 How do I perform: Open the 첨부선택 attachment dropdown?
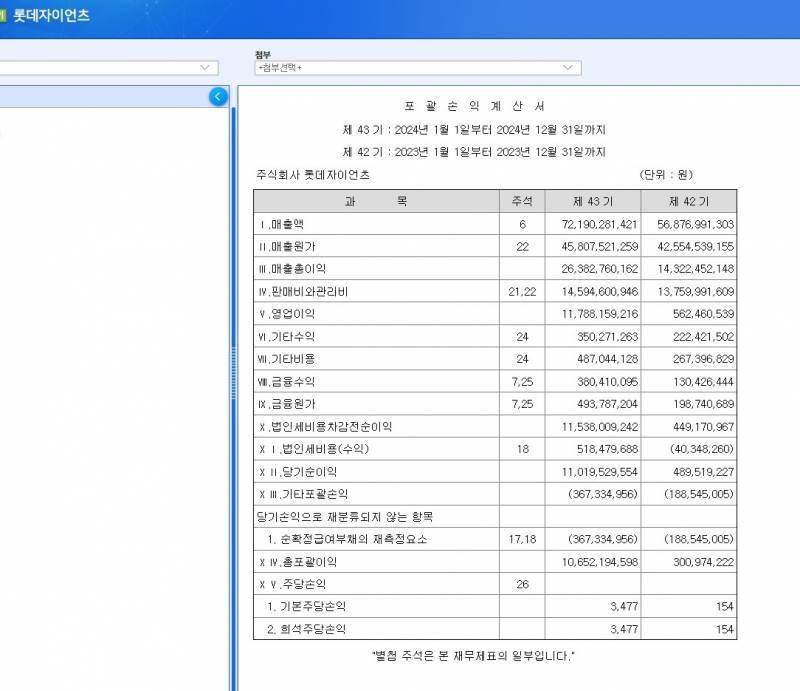[x=418, y=68]
